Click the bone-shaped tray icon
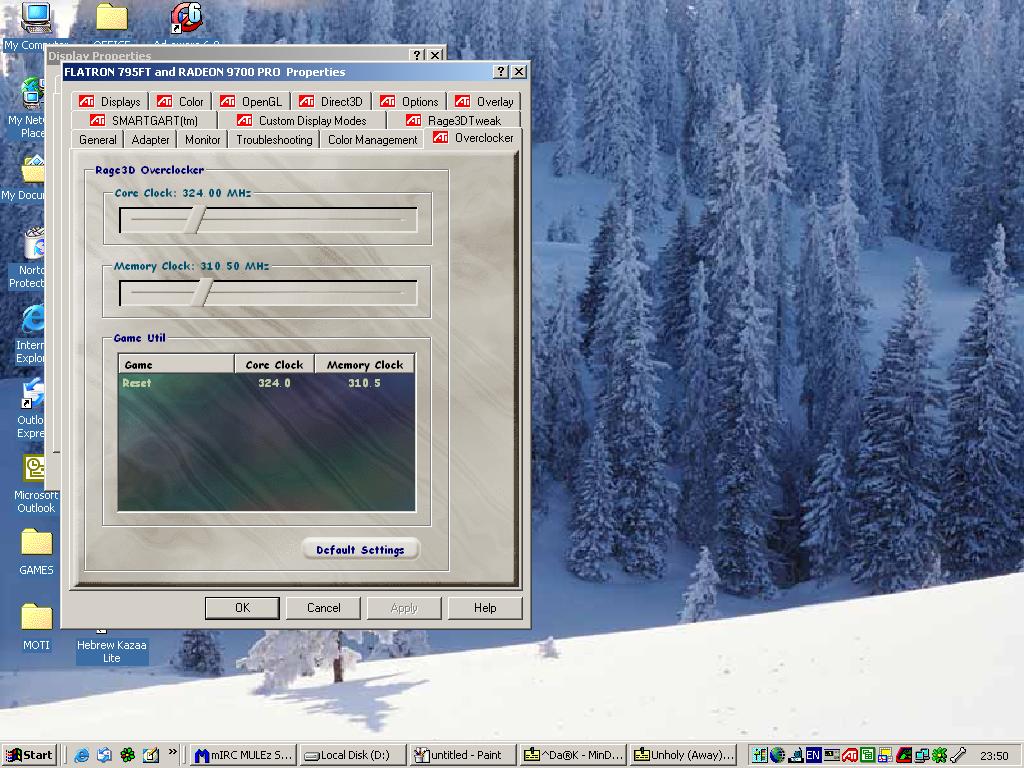This screenshot has height=768, width=1024. (957, 756)
